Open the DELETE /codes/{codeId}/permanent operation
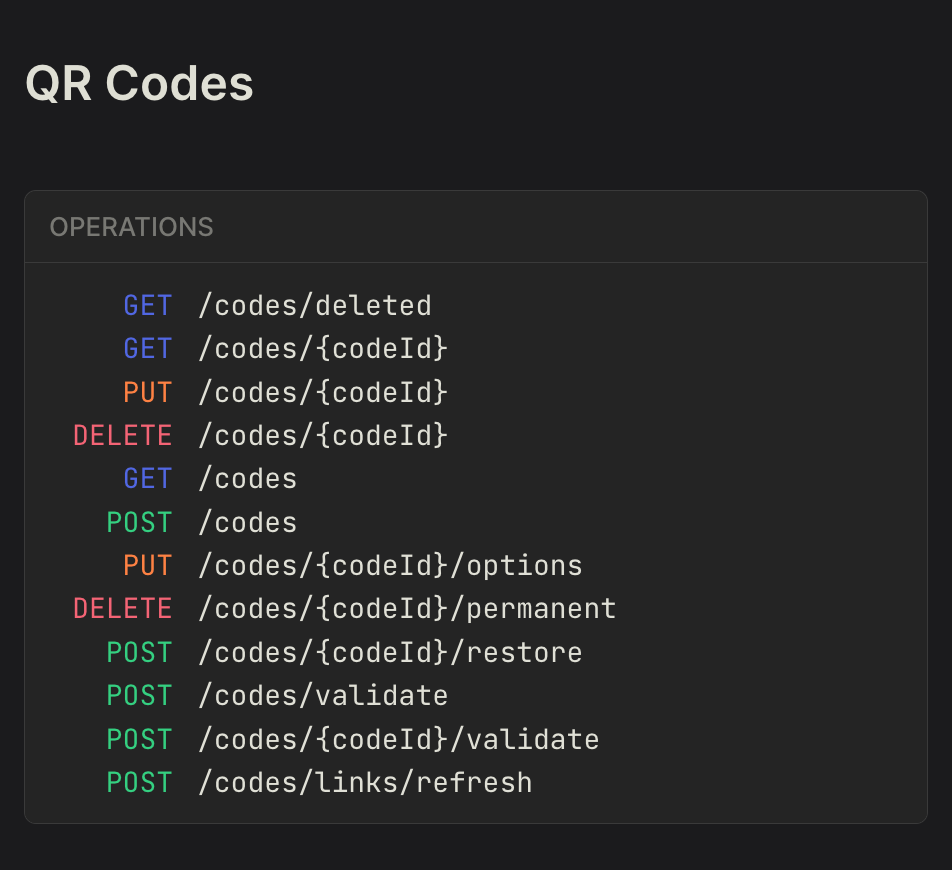The width and height of the screenshot is (952, 870). [408, 608]
